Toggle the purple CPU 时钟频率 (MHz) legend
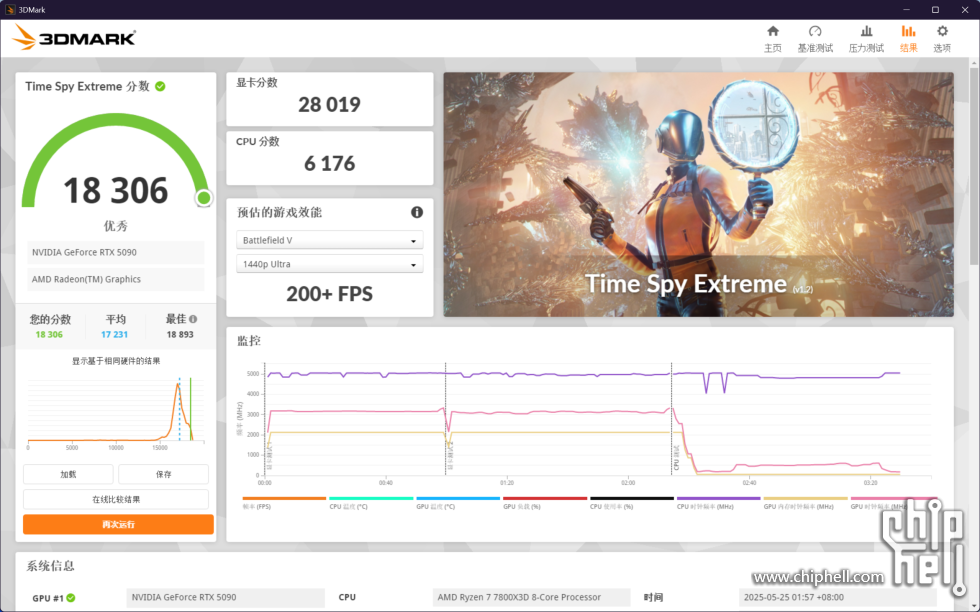The height and width of the screenshot is (612, 980). click(718, 498)
